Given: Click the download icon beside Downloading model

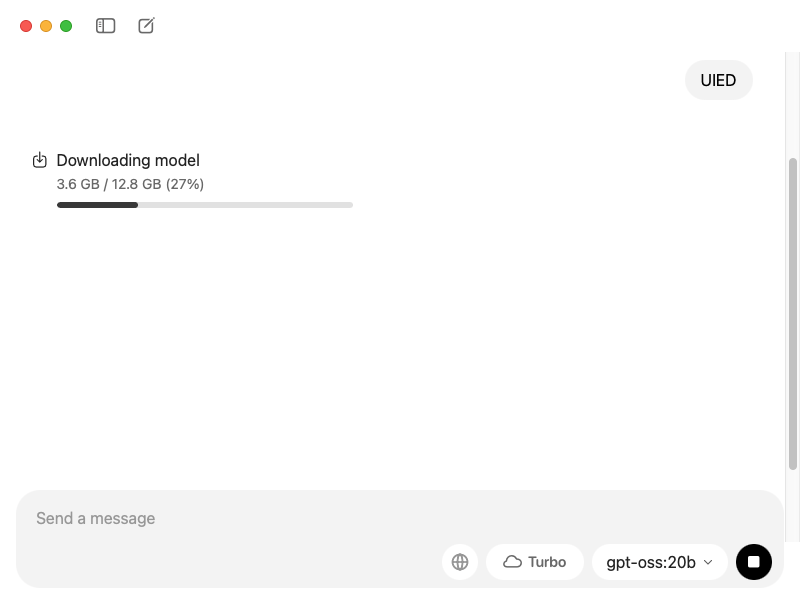Looking at the screenshot, I should (40, 160).
